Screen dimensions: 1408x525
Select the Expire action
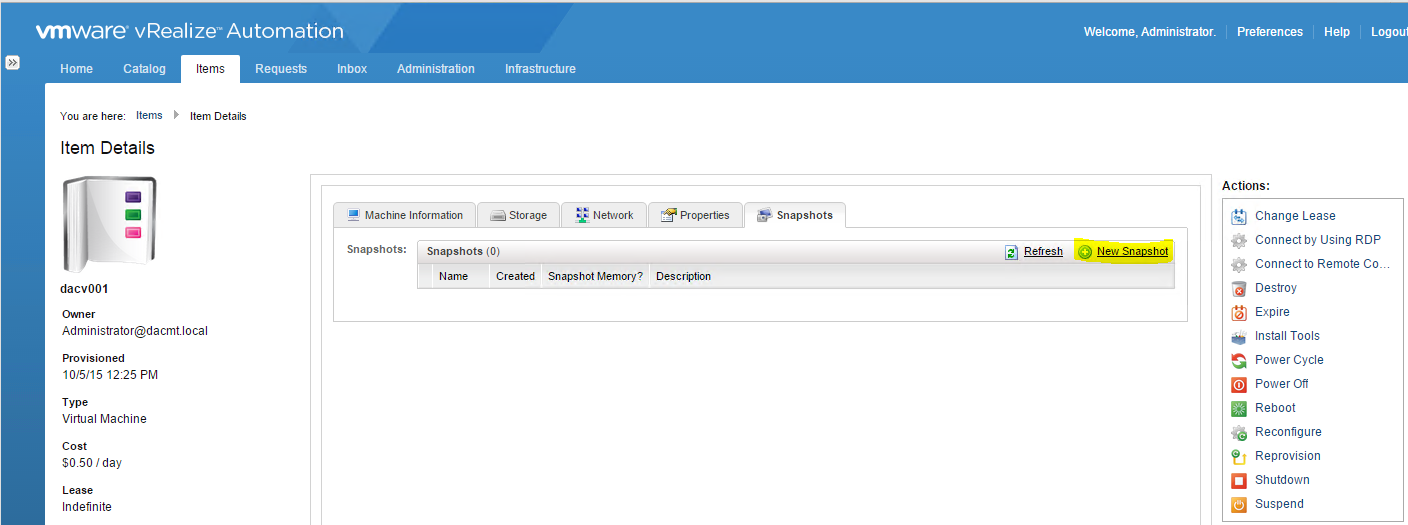pos(1272,312)
